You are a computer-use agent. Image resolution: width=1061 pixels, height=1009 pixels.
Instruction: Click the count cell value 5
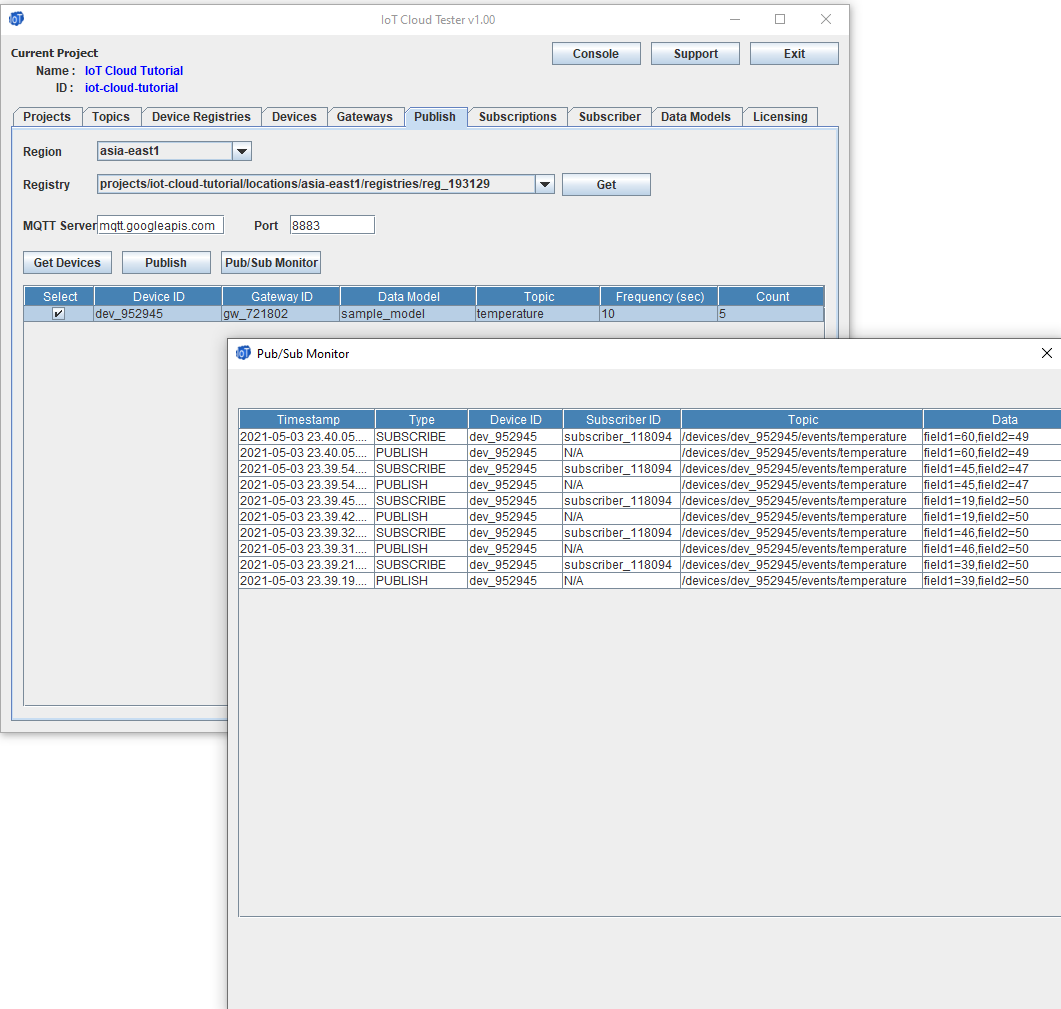(771, 314)
